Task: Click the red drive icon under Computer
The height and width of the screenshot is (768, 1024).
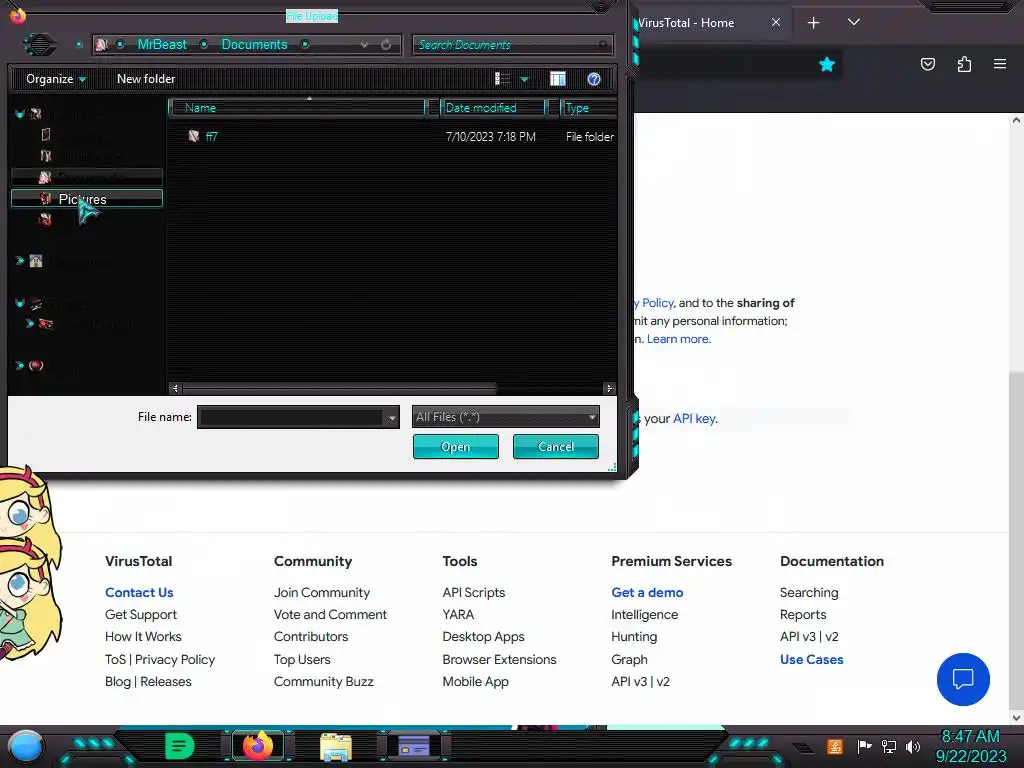Action: (46, 323)
